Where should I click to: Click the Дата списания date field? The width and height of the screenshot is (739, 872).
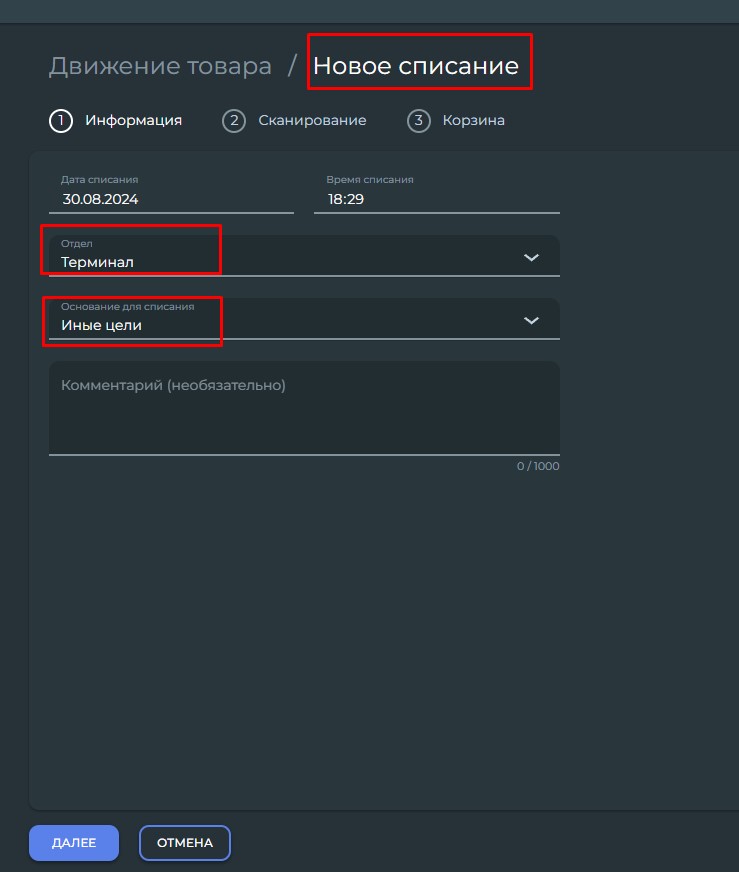pyautogui.click(x=171, y=193)
